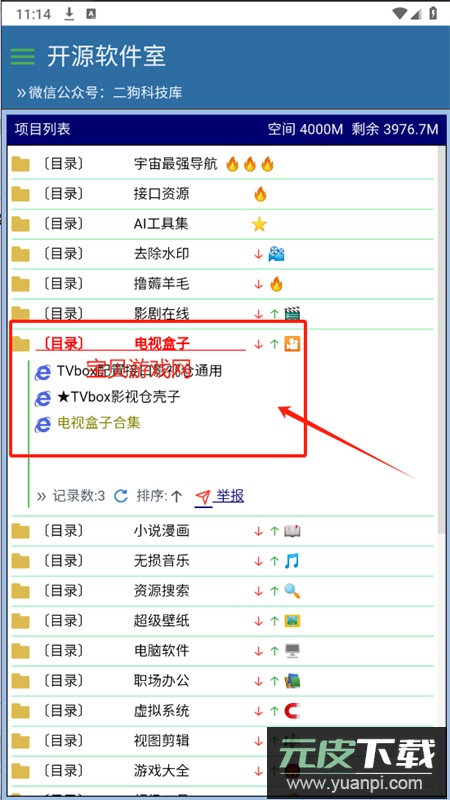Click the paper plane icon by 举报
The width and height of the screenshot is (450, 800).
(203, 496)
